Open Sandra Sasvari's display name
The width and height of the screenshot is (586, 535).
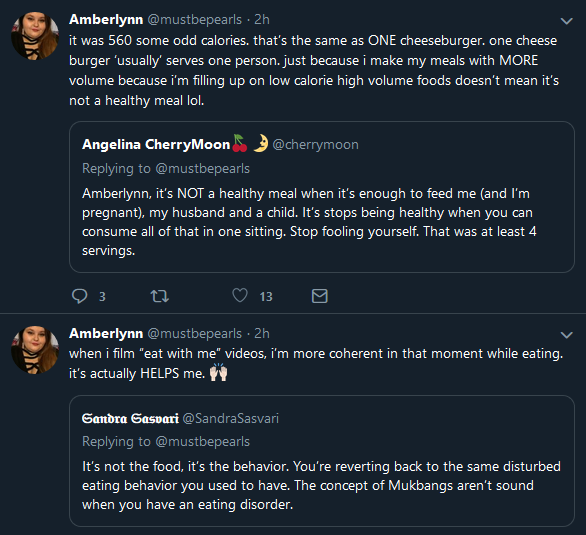coord(130,418)
